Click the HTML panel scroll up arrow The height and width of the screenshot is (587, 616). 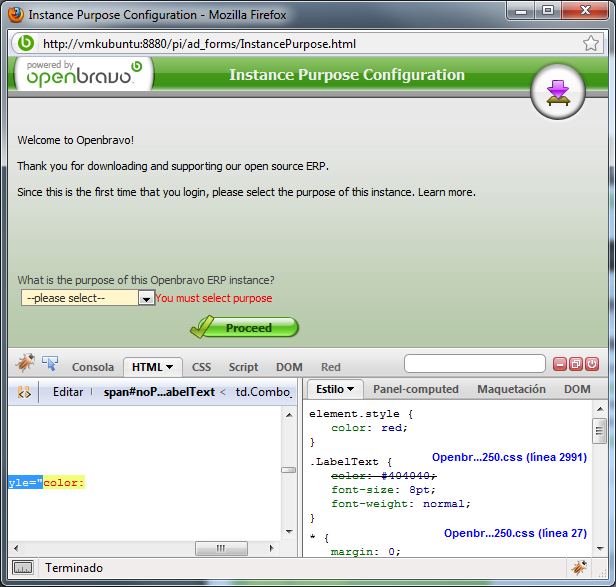coord(290,415)
